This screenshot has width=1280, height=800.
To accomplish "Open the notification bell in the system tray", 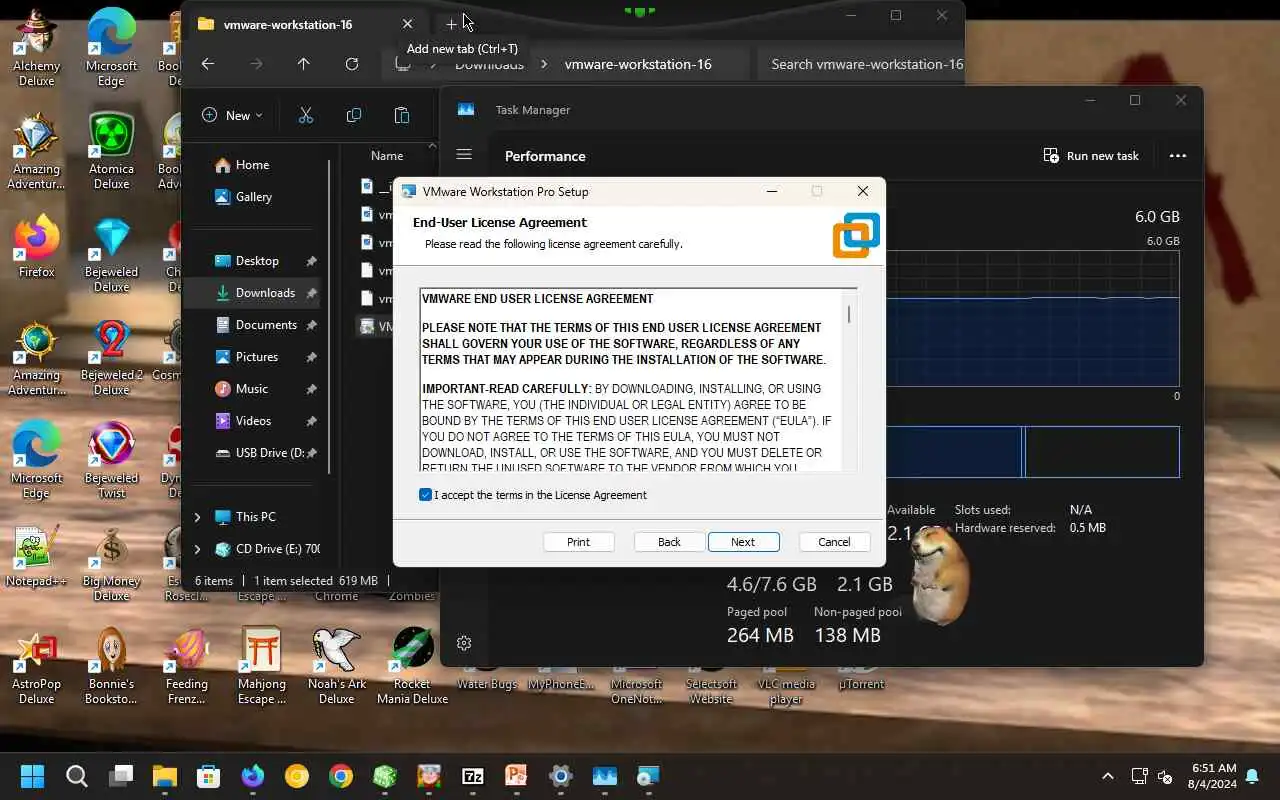I will pos(1252,776).
